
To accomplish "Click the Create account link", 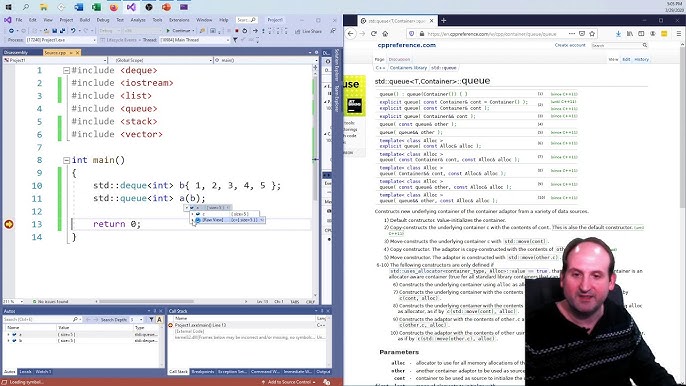I will [570, 45].
